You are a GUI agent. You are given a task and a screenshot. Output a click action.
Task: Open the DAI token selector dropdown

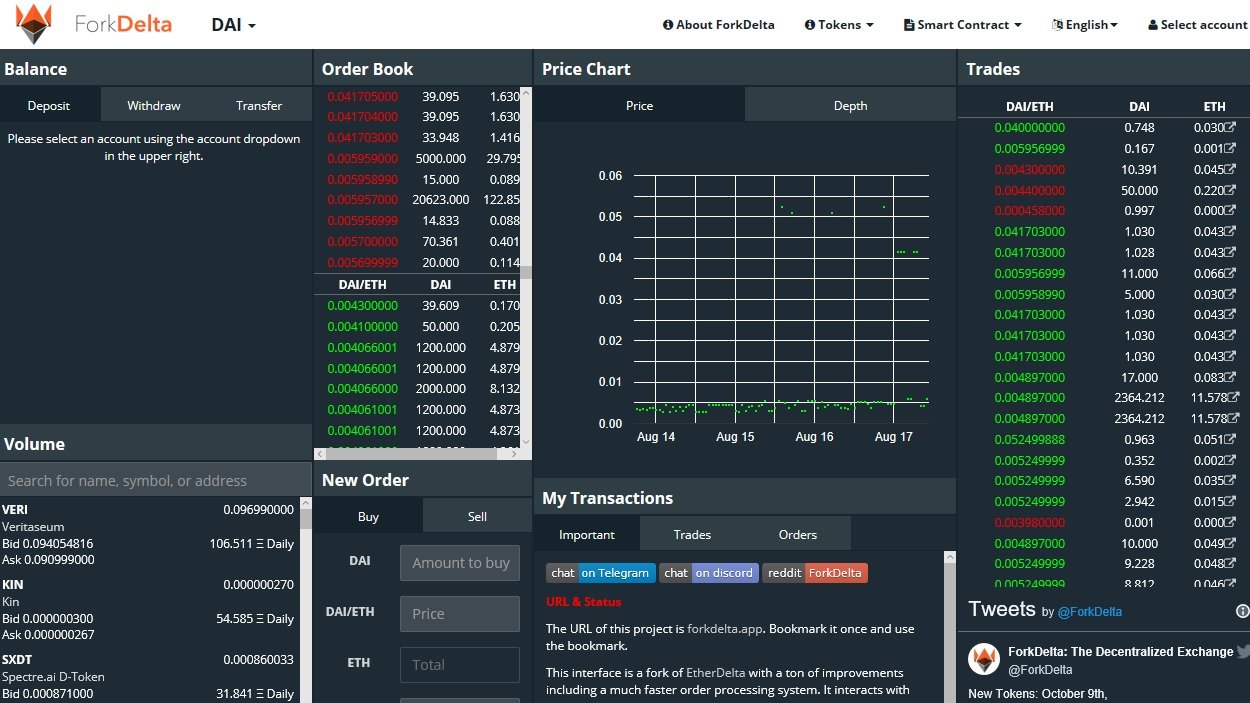point(234,25)
